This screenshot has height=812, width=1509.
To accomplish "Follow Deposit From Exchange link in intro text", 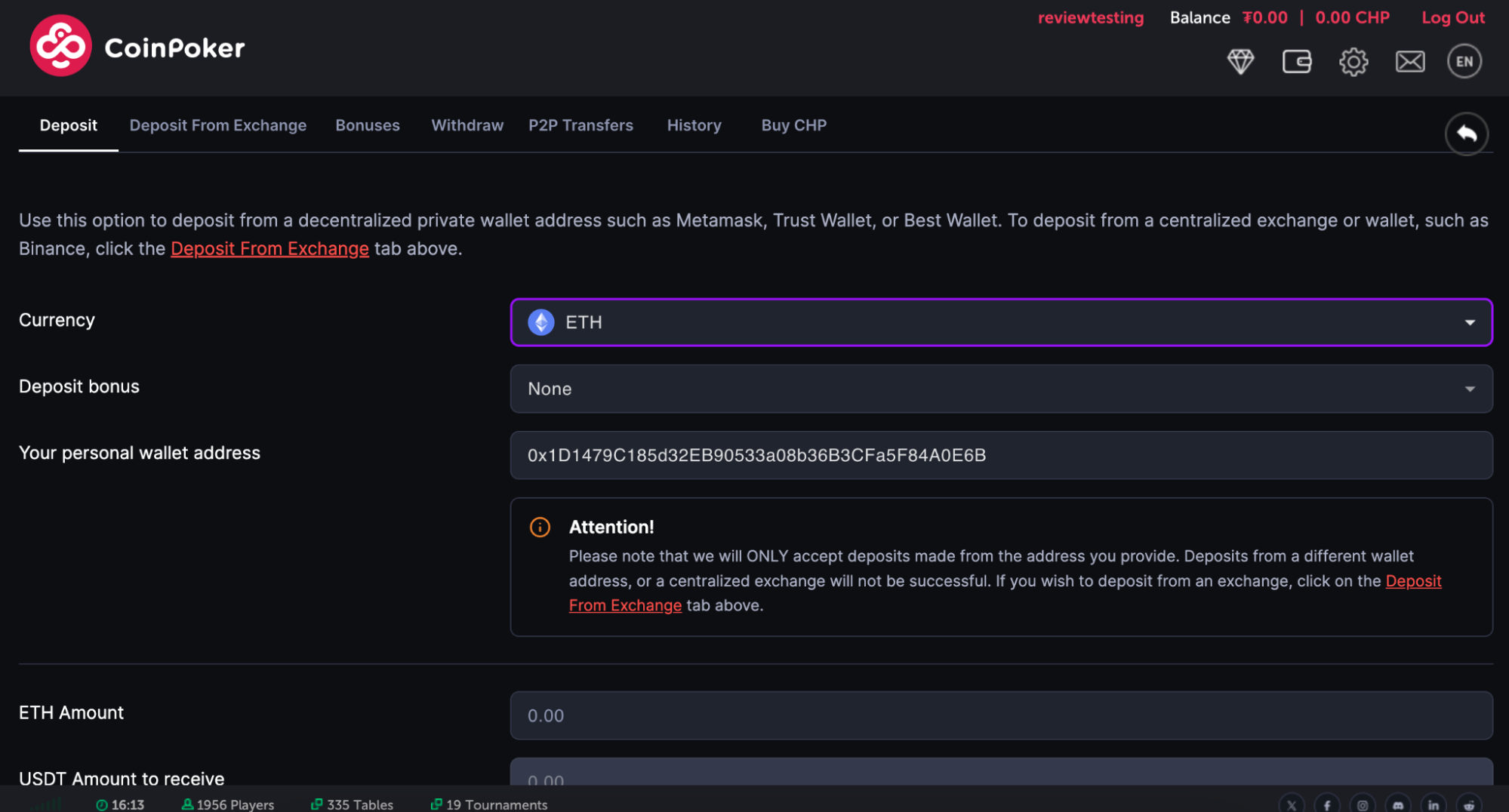I will 269,248.
